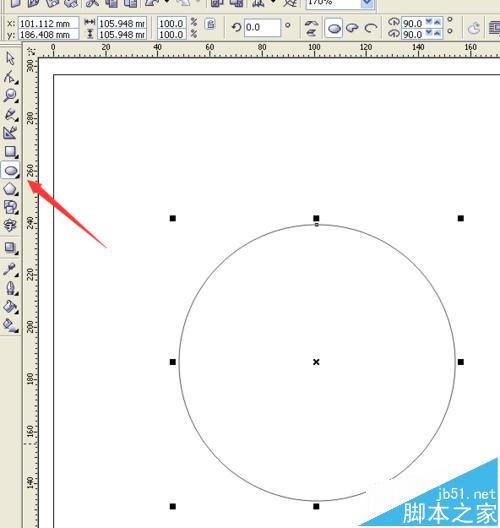Viewport: 500px width, 528px height.
Task: Click the y position field
Action: [48, 34]
